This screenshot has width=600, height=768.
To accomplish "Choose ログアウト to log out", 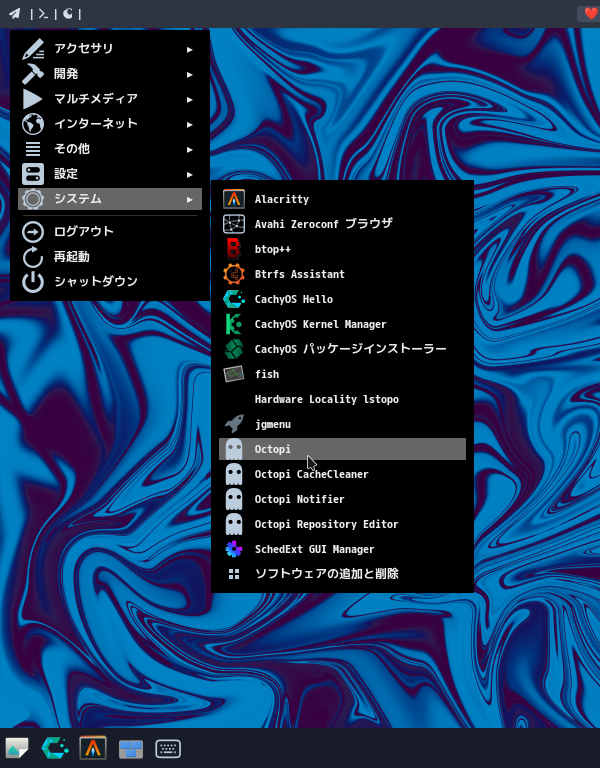I will 110,232.
